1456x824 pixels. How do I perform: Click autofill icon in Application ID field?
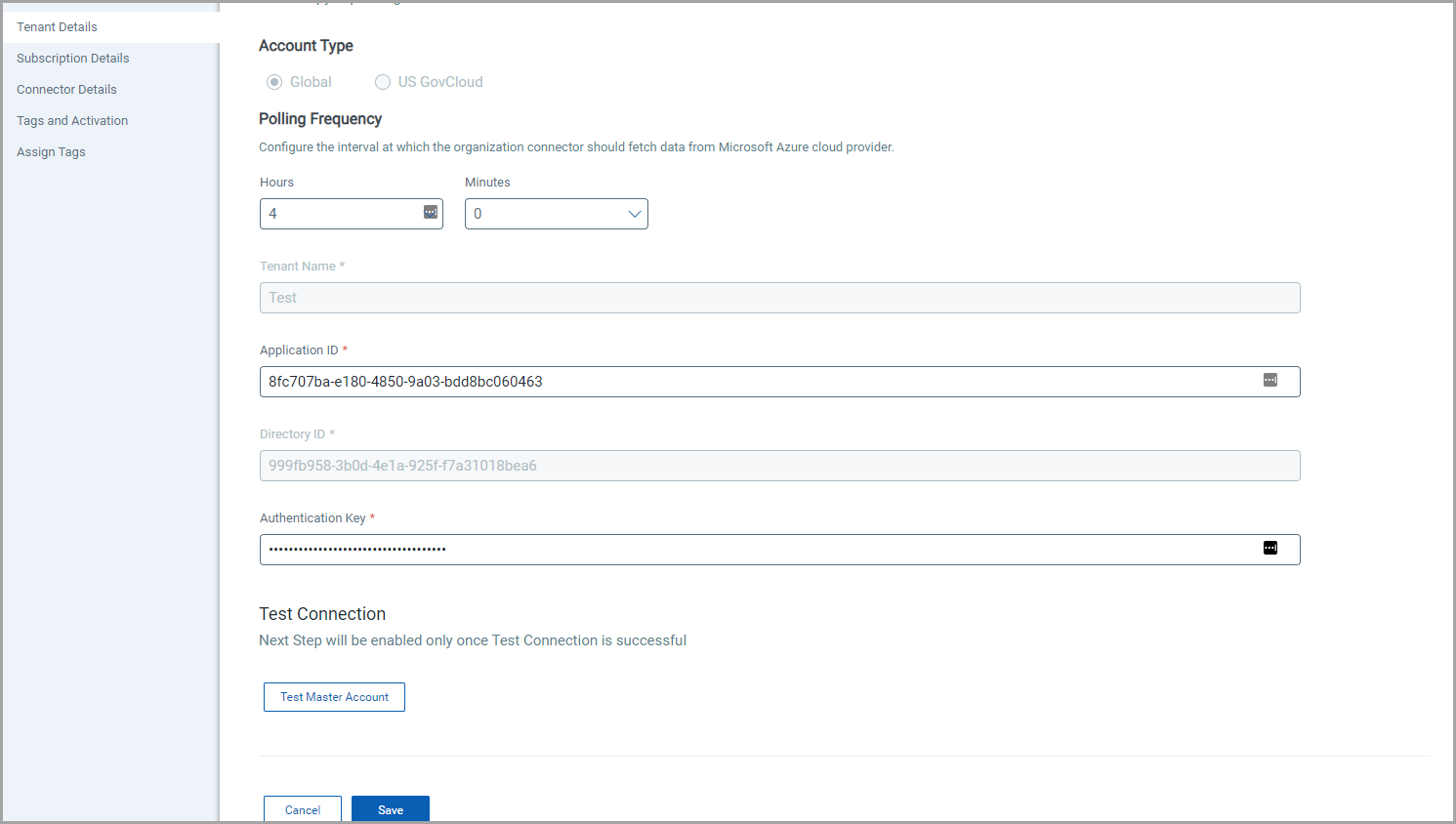coord(1269,381)
